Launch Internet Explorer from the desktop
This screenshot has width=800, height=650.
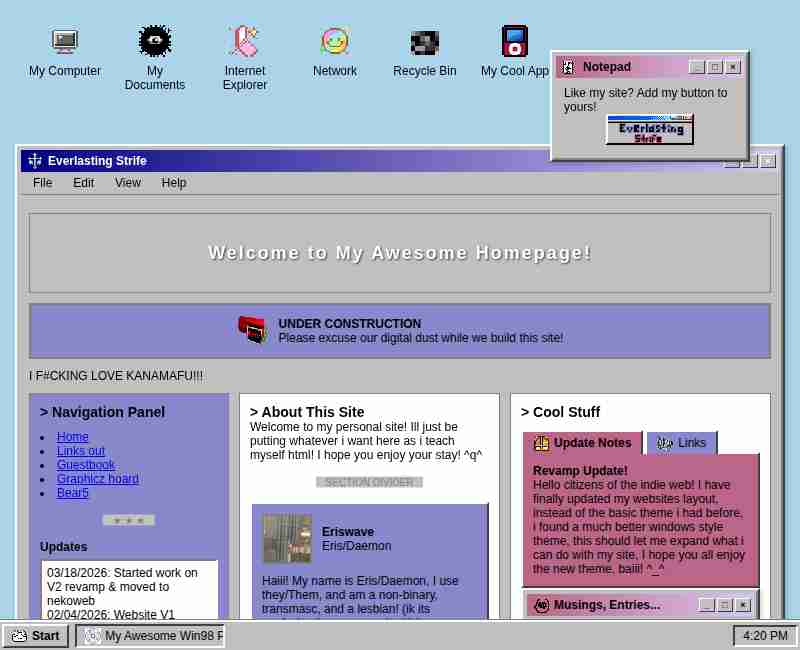pyautogui.click(x=245, y=42)
